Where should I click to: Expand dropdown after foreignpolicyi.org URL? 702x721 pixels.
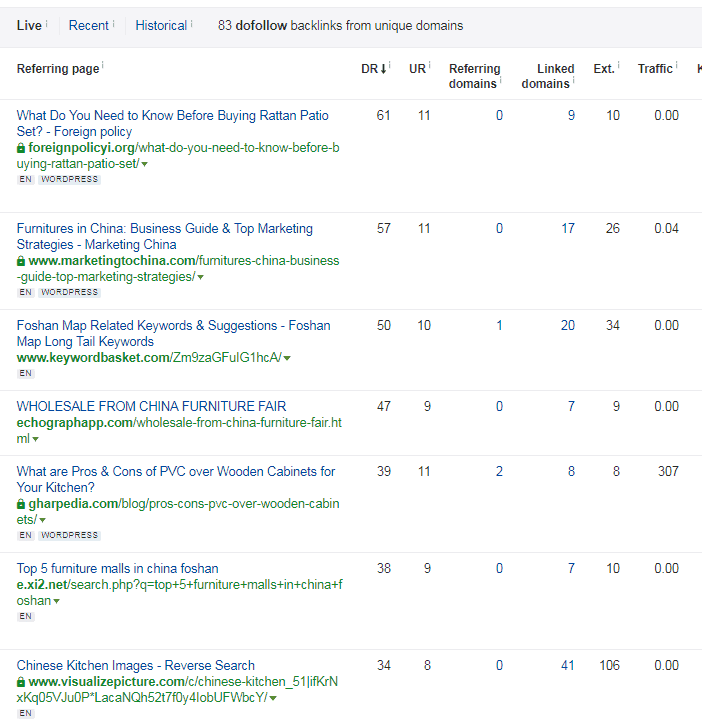point(144,165)
